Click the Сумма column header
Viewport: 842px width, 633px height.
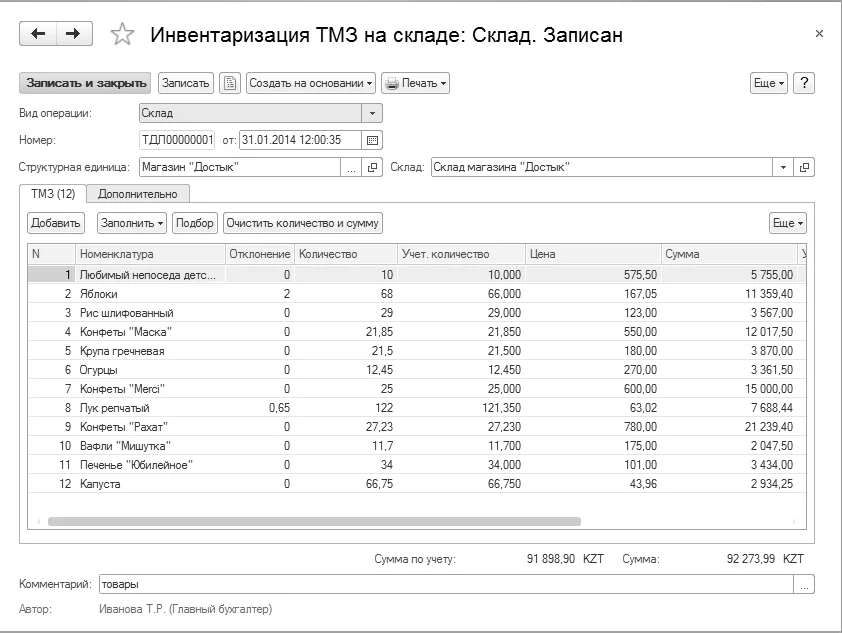pos(729,254)
